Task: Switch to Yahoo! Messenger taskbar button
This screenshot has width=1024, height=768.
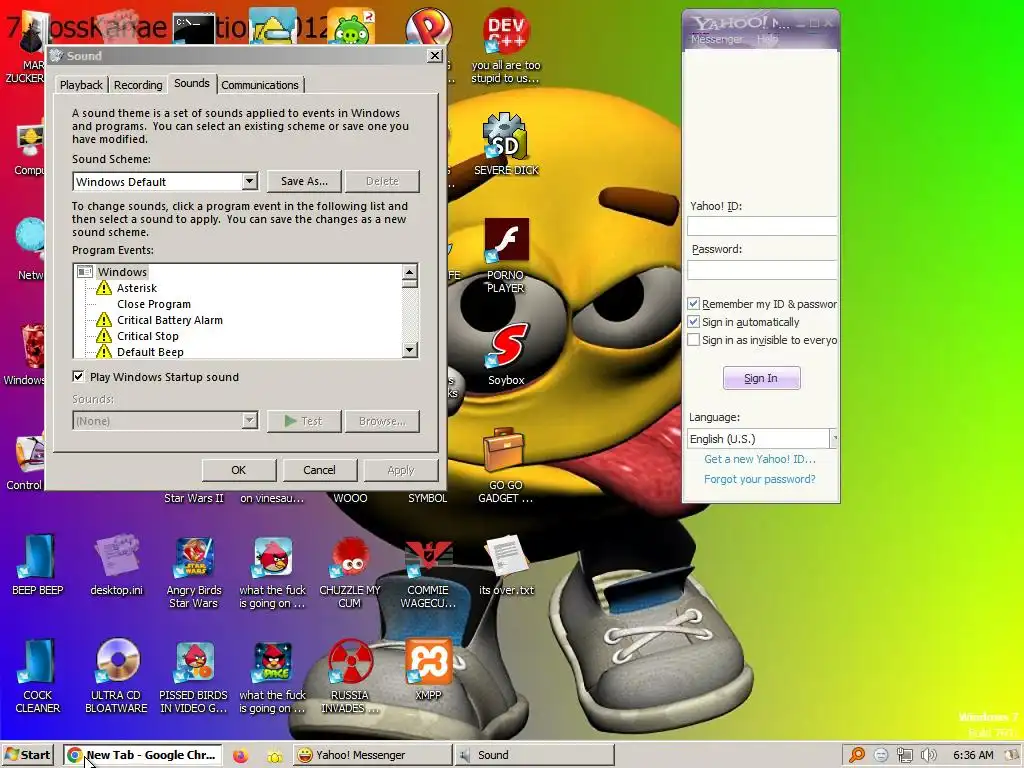Action: click(x=372, y=755)
